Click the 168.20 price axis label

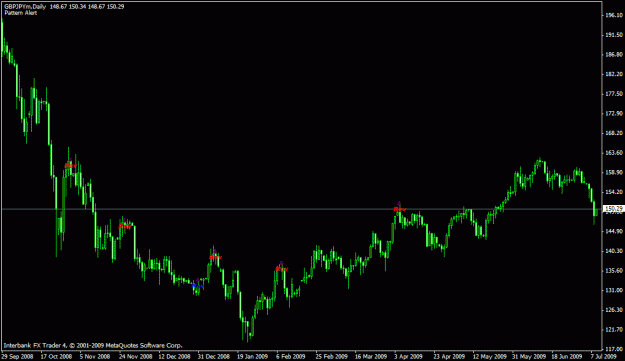point(614,133)
